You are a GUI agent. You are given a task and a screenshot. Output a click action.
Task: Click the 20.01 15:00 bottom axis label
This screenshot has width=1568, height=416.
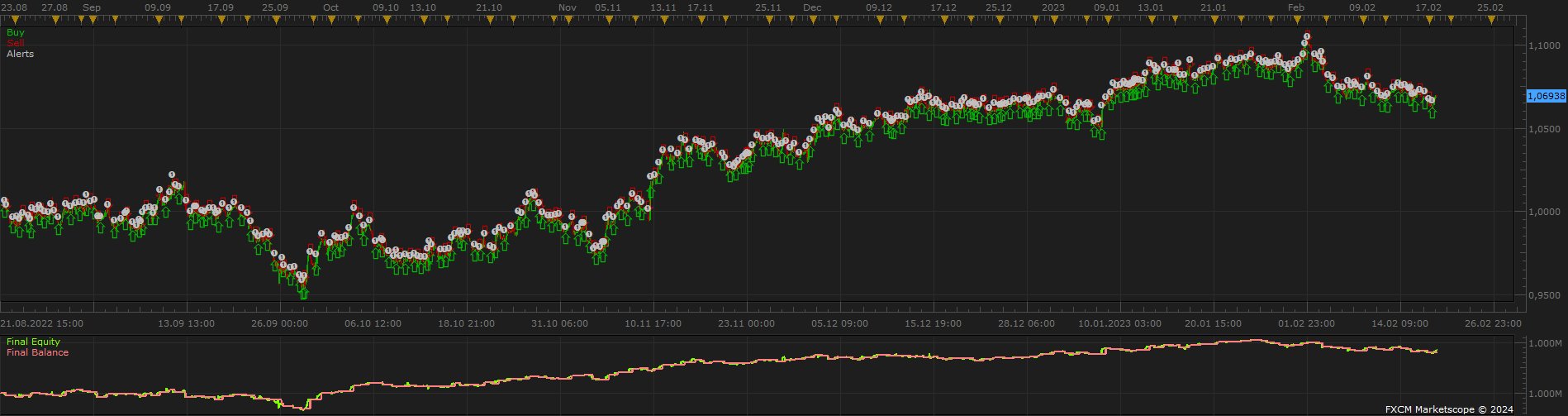tap(1214, 323)
